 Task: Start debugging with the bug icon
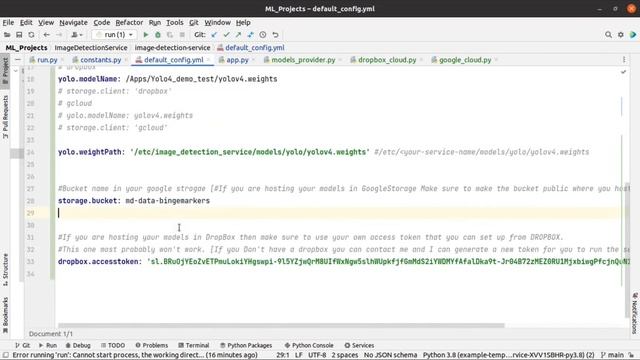point(158,35)
